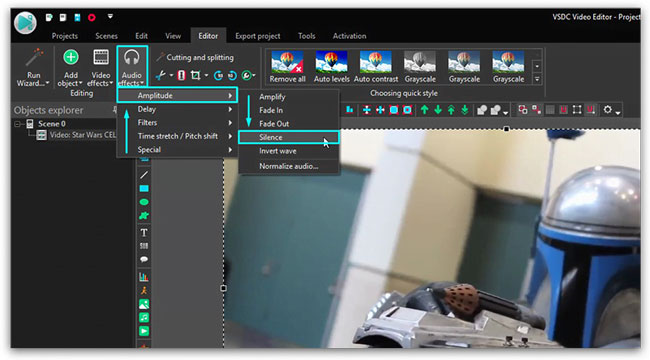Choose Fade In effect
This screenshot has height=360, width=650.
(x=289, y=110)
